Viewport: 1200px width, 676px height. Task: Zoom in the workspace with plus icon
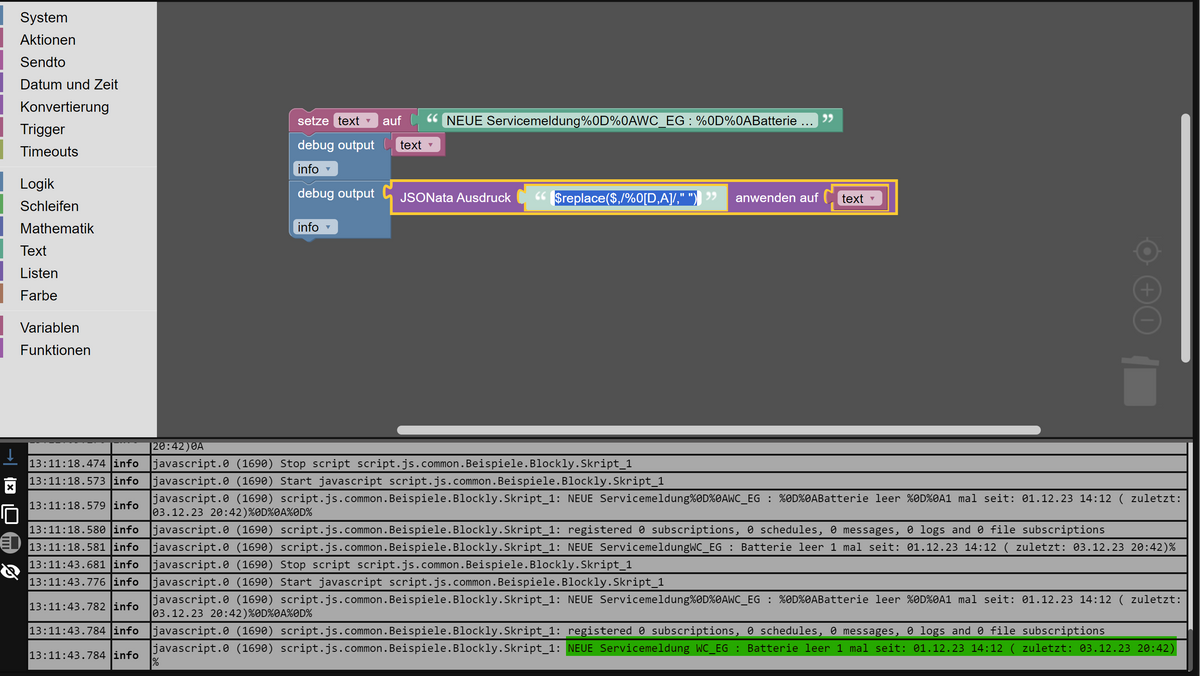(x=1147, y=290)
